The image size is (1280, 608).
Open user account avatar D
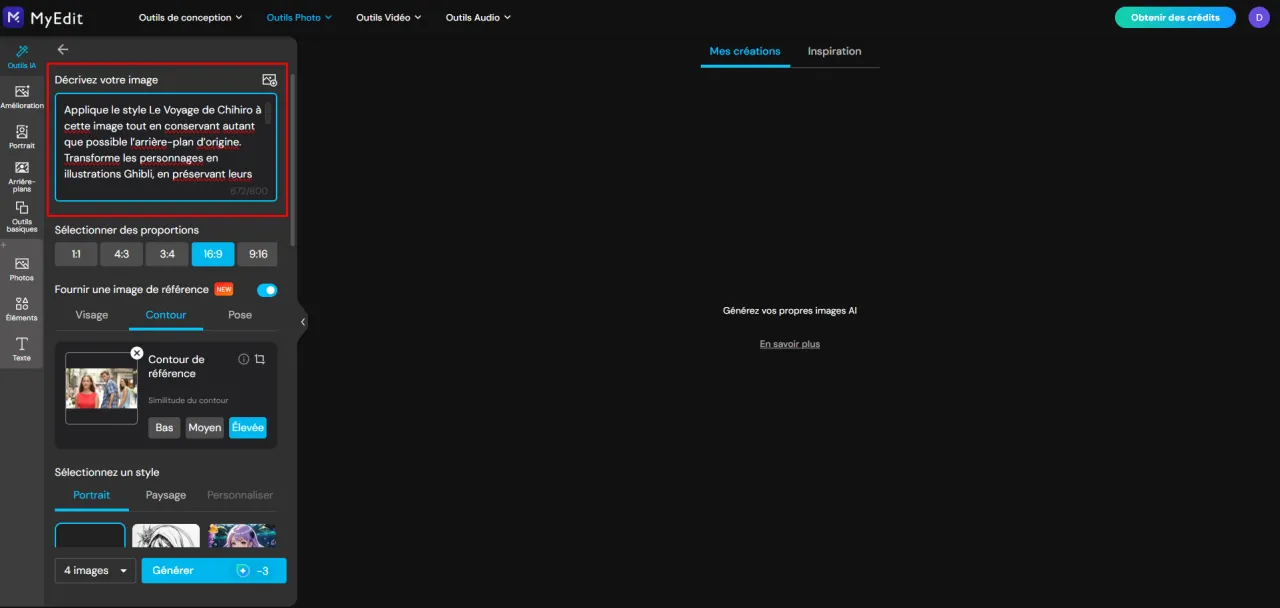[1258, 17]
